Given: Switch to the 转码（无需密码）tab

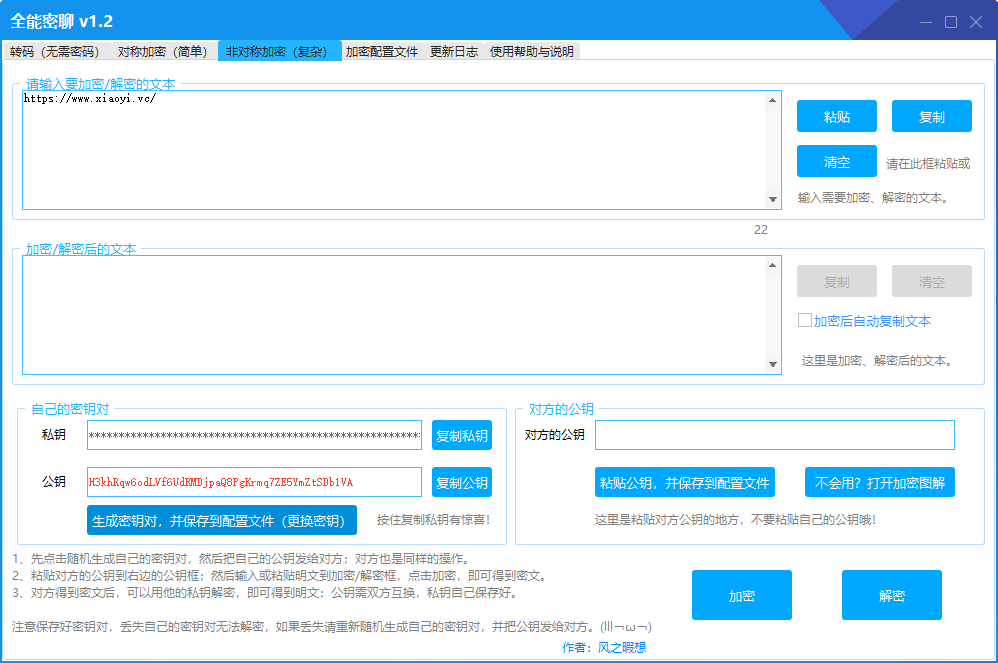Looking at the screenshot, I should pyautogui.click(x=55, y=51).
